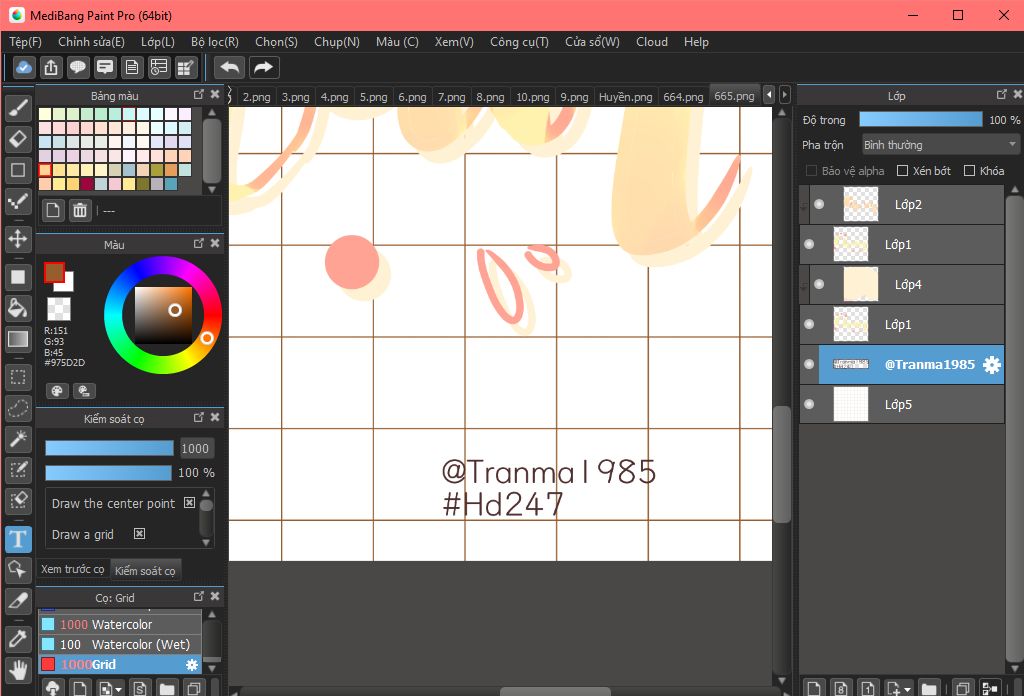Click the brush size slider showing 1000
The height and width of the screenshot is (696, 1024).
pyautogui.click(x=109, y=448)
